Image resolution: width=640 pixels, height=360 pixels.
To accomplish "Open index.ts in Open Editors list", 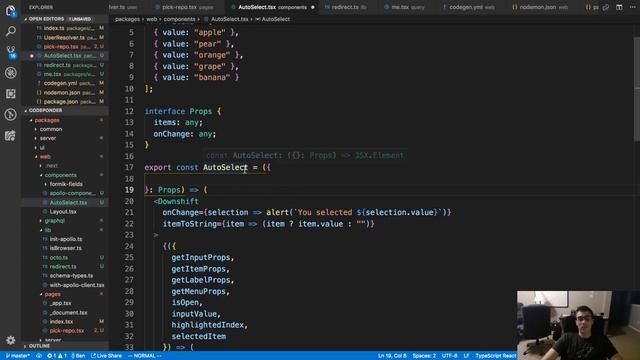I will coord(65,28).
